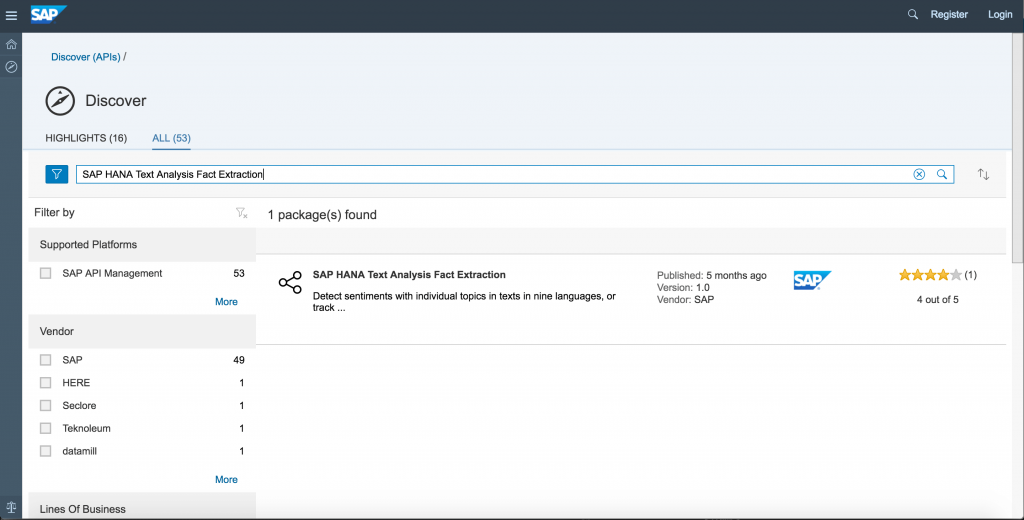Click 'Published: 5 months ago' text

[712, 276]
